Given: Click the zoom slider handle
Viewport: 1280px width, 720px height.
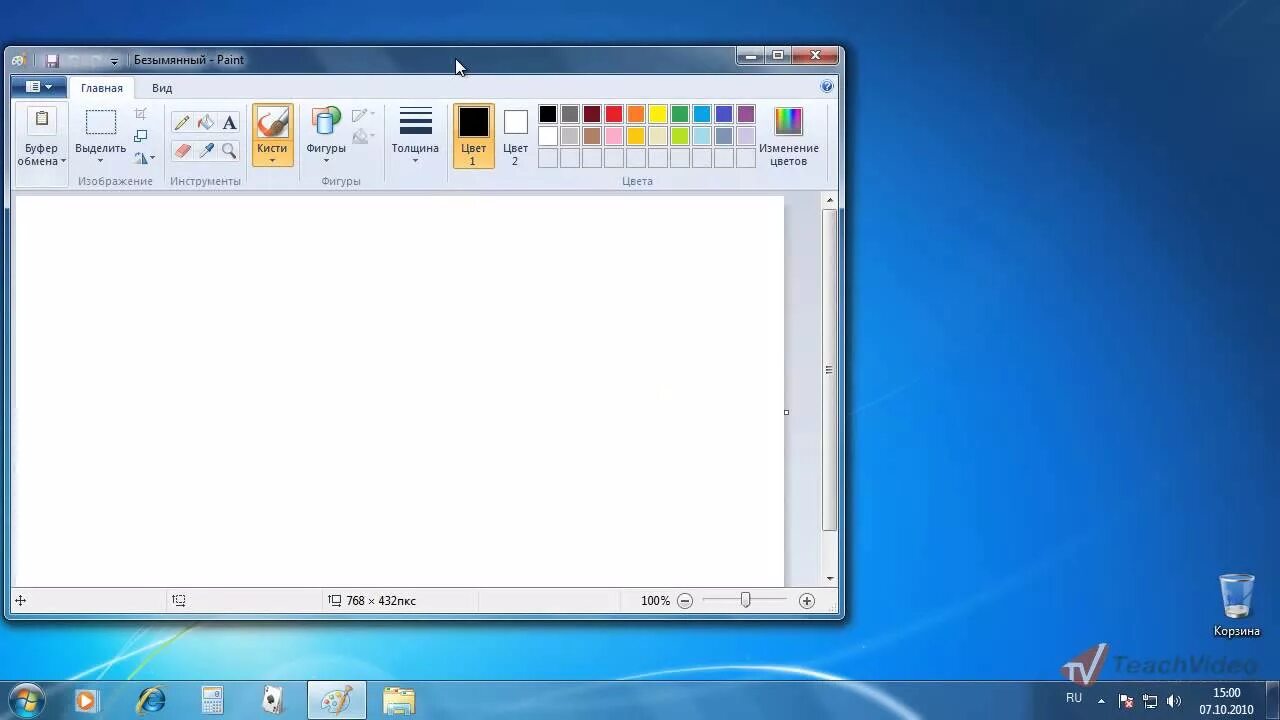Looking at the screenshot, I should pos(745,600).
